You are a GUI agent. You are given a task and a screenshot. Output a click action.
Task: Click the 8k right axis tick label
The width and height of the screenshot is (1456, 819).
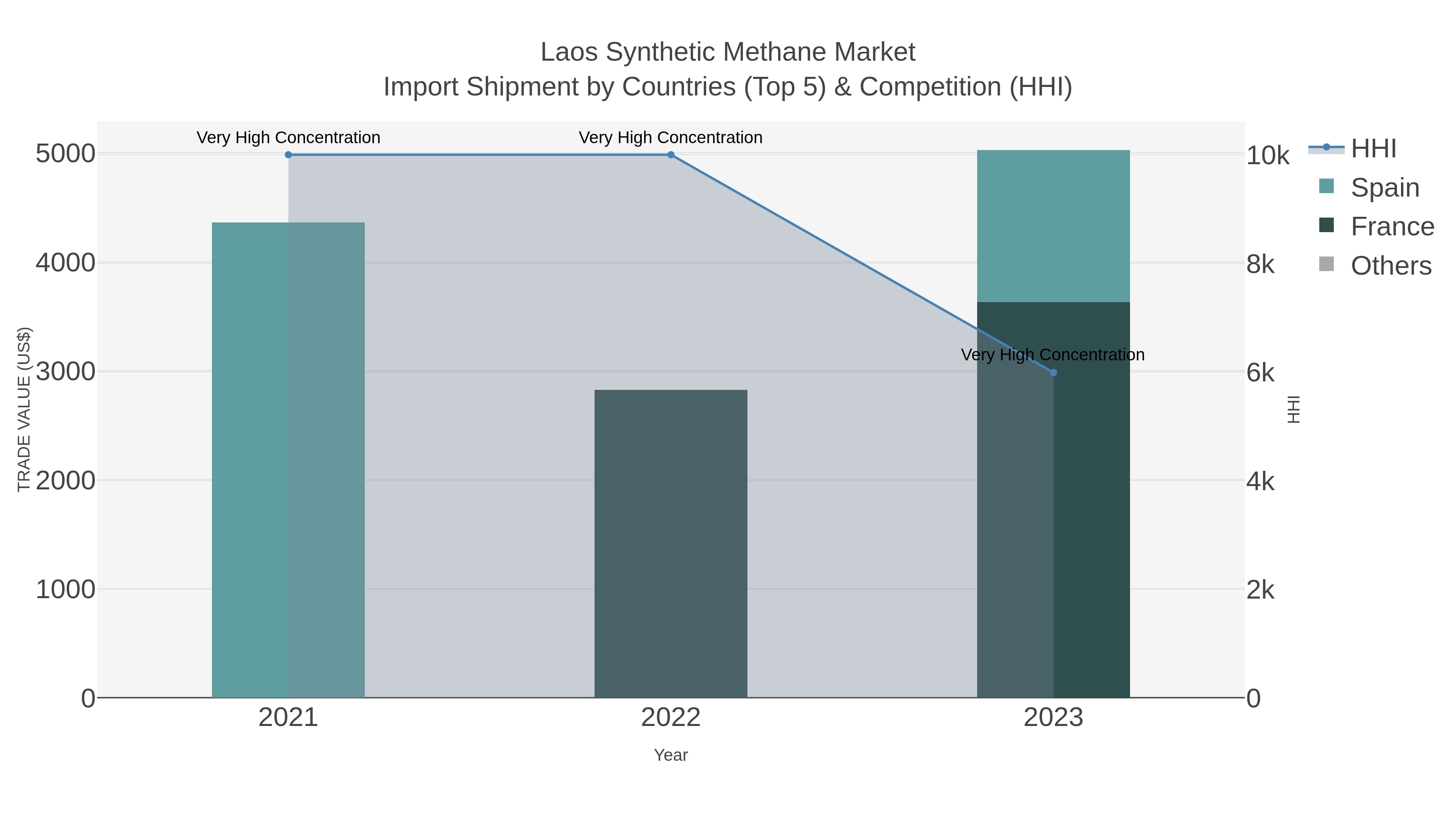pos(1260,264)
